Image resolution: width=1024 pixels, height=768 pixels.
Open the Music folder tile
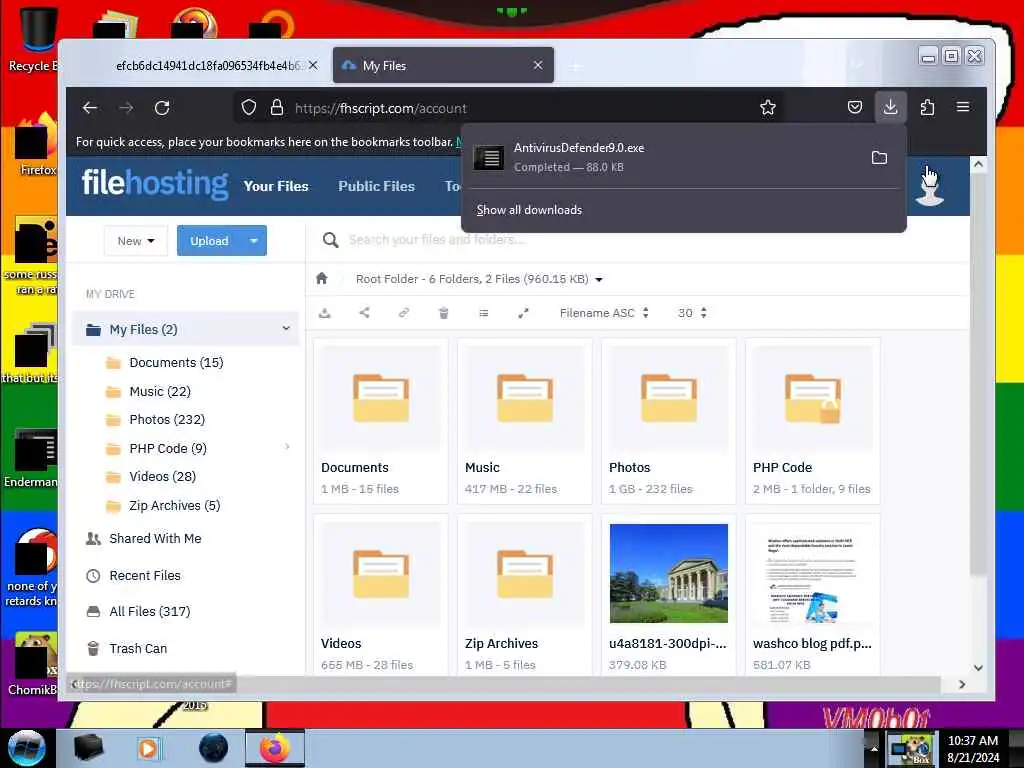(x=524, y=421)
